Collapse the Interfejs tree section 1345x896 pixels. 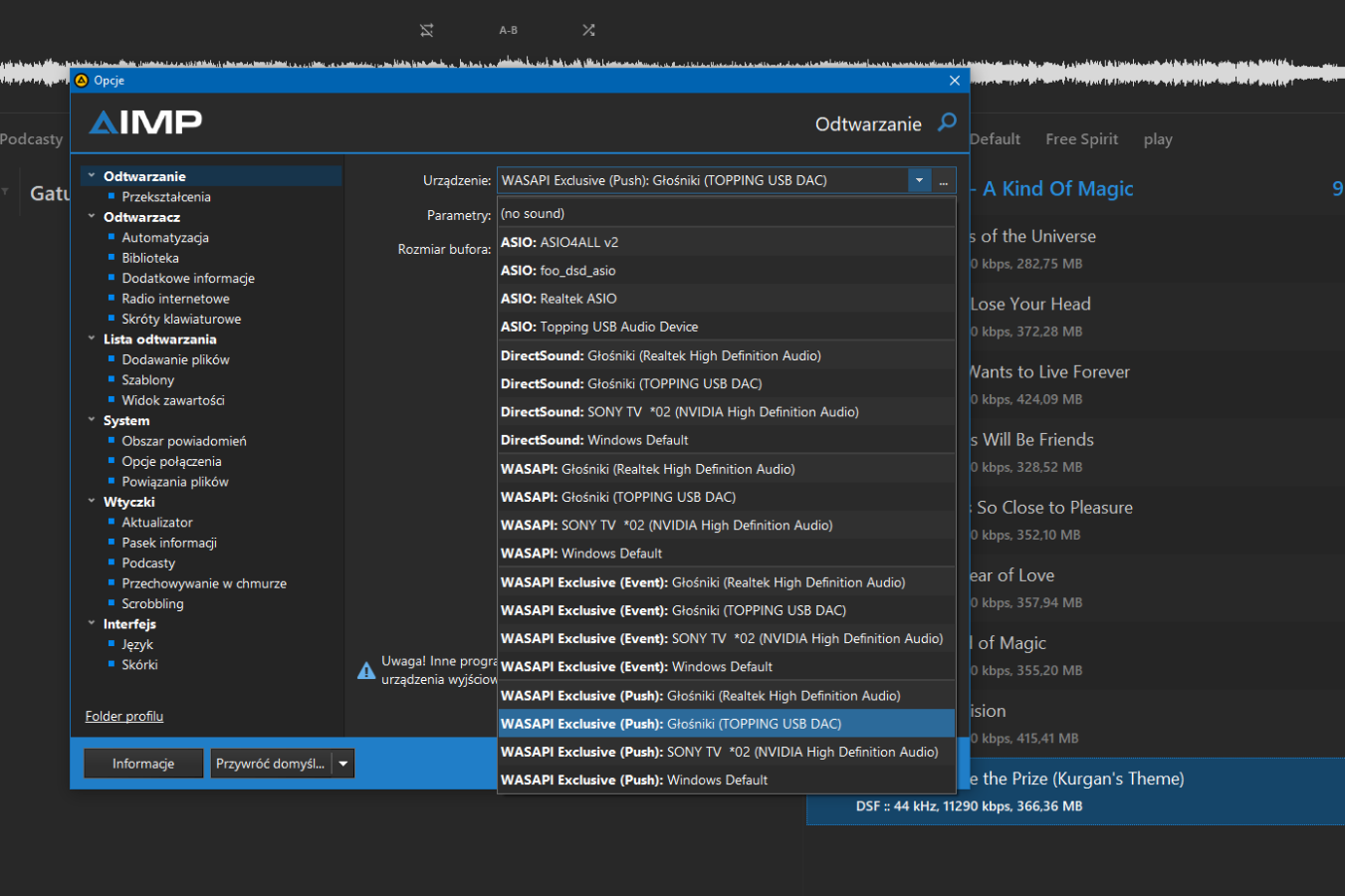click(x=92, y=624)
